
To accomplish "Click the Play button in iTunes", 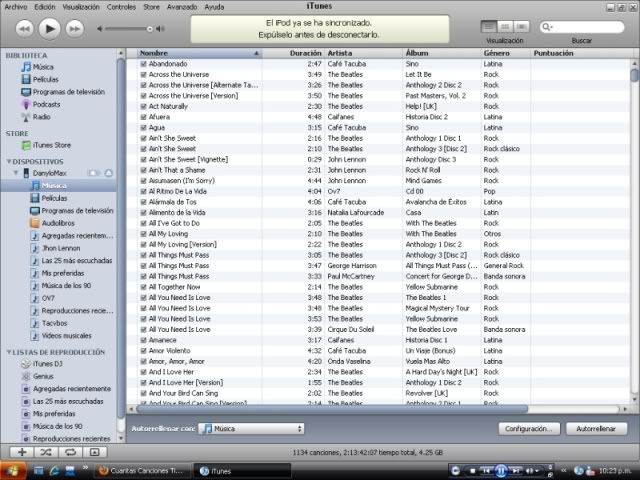I will pos(49,29).
